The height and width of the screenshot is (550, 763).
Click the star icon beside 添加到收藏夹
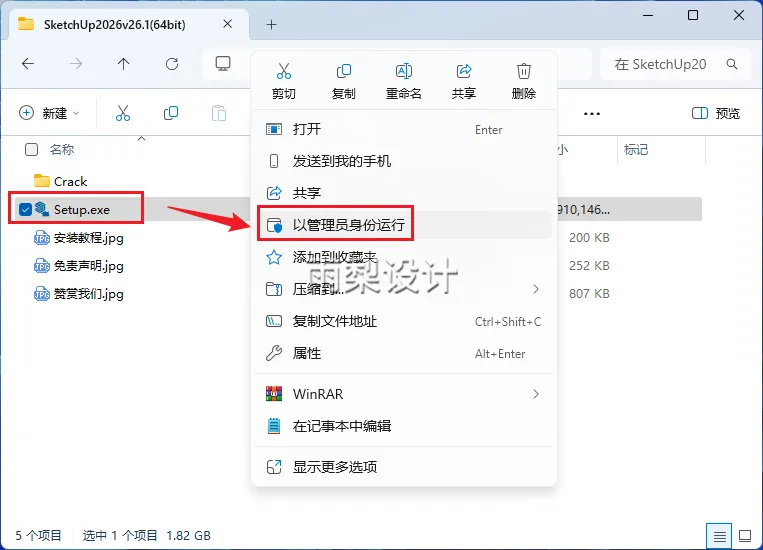click(x=274, y=257)
